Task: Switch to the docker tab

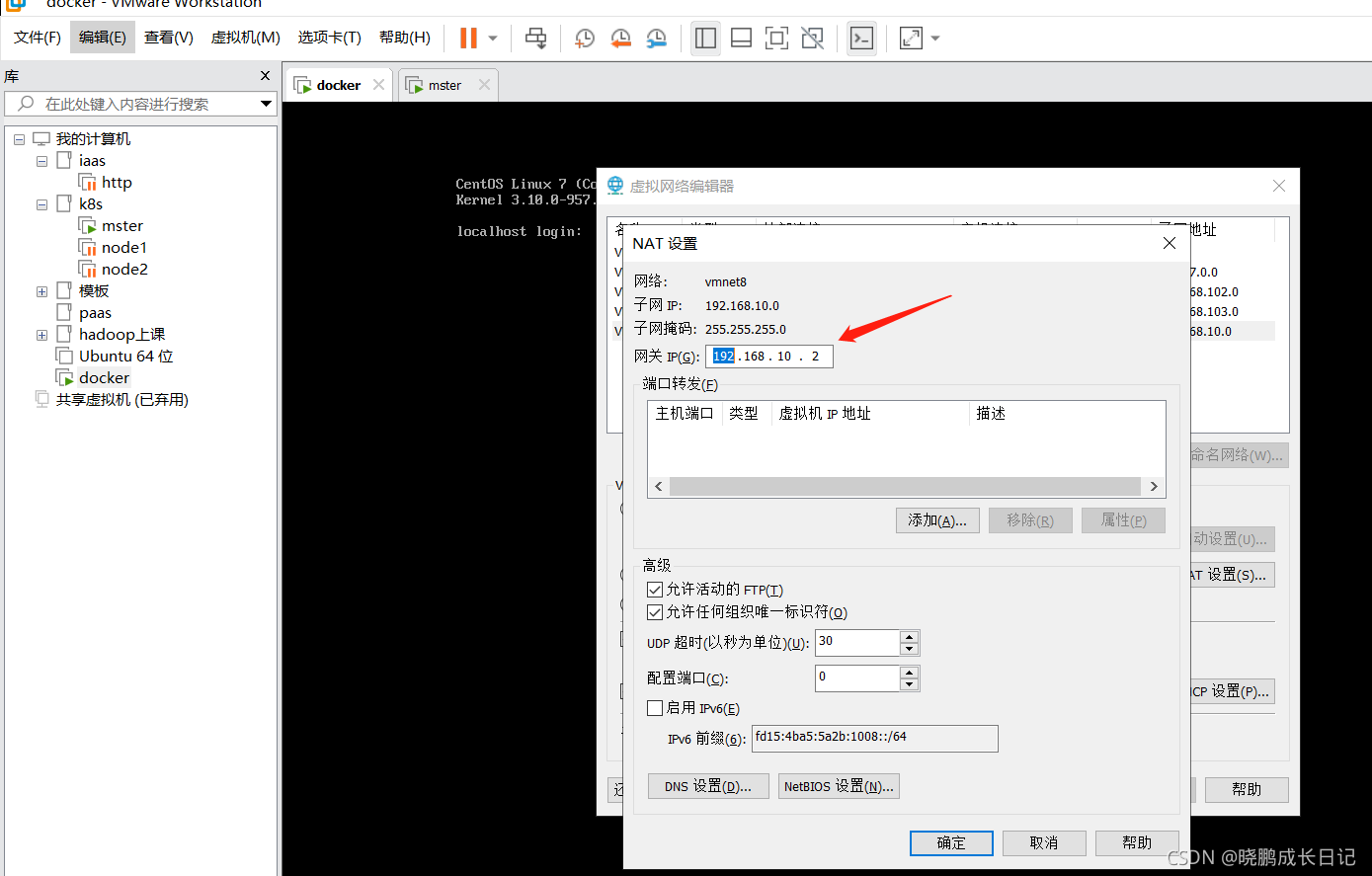Action: (x=339, y=85)
